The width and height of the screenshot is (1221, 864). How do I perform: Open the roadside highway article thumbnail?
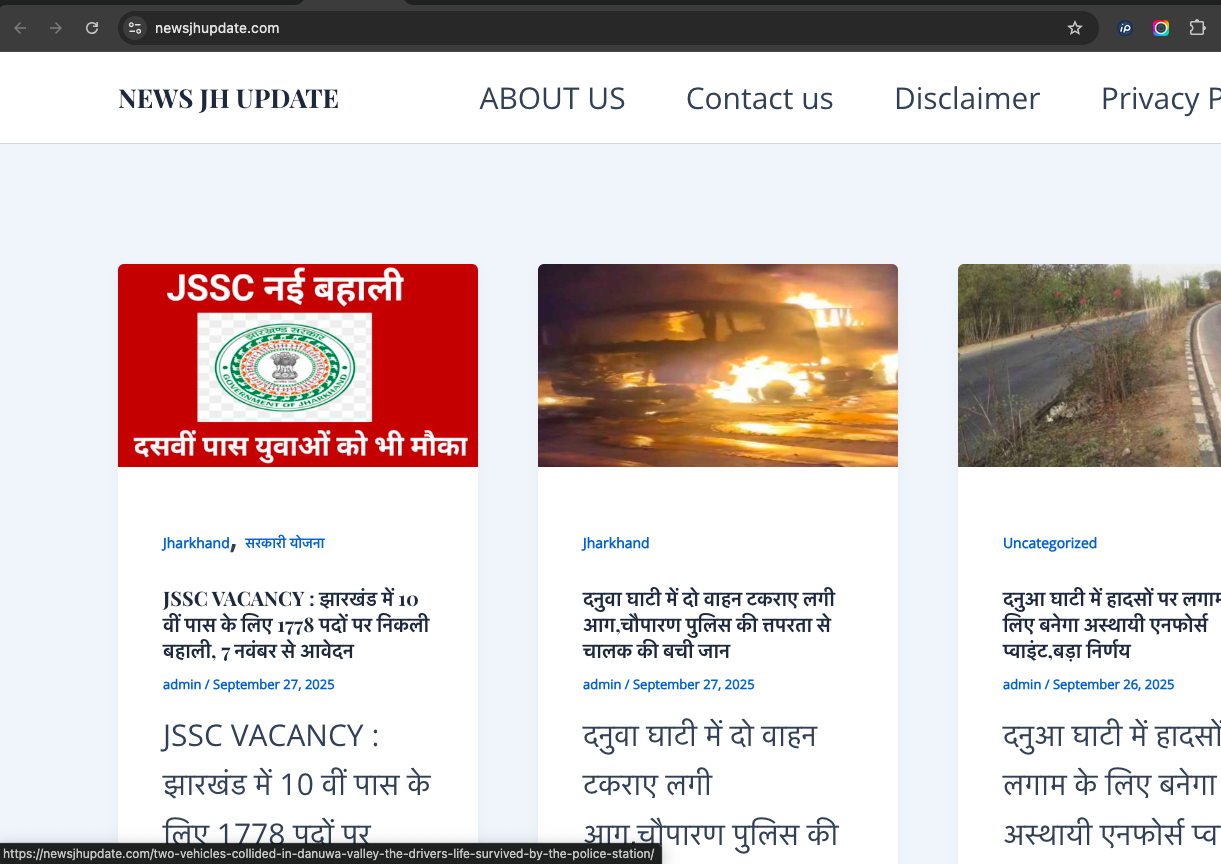(x=1089, y=365)
